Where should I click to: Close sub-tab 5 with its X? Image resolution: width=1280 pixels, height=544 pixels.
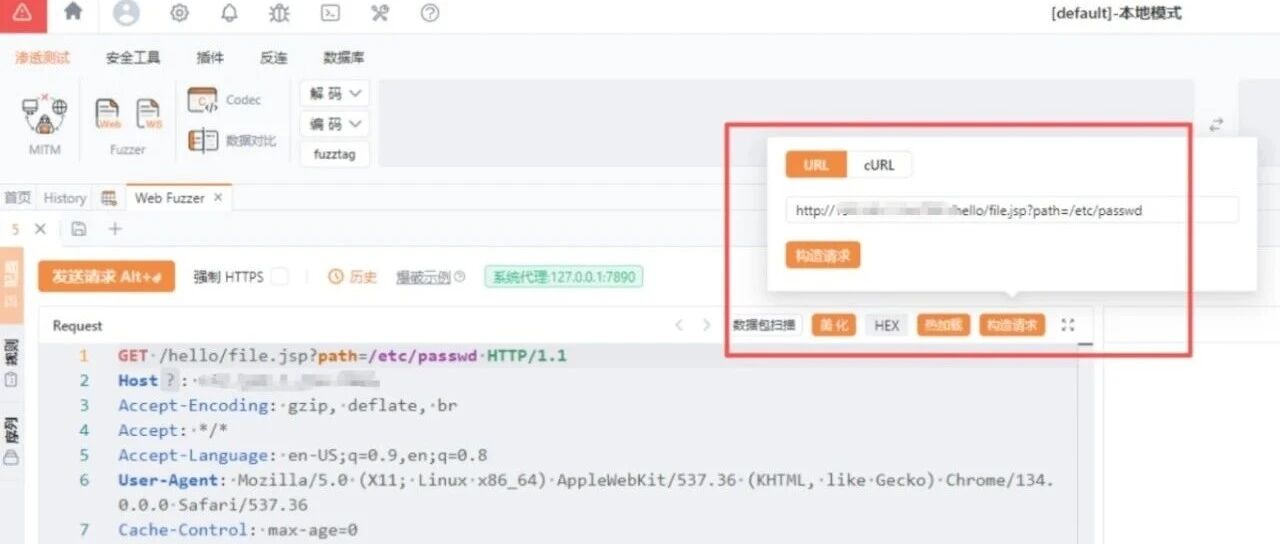point(40,229)
